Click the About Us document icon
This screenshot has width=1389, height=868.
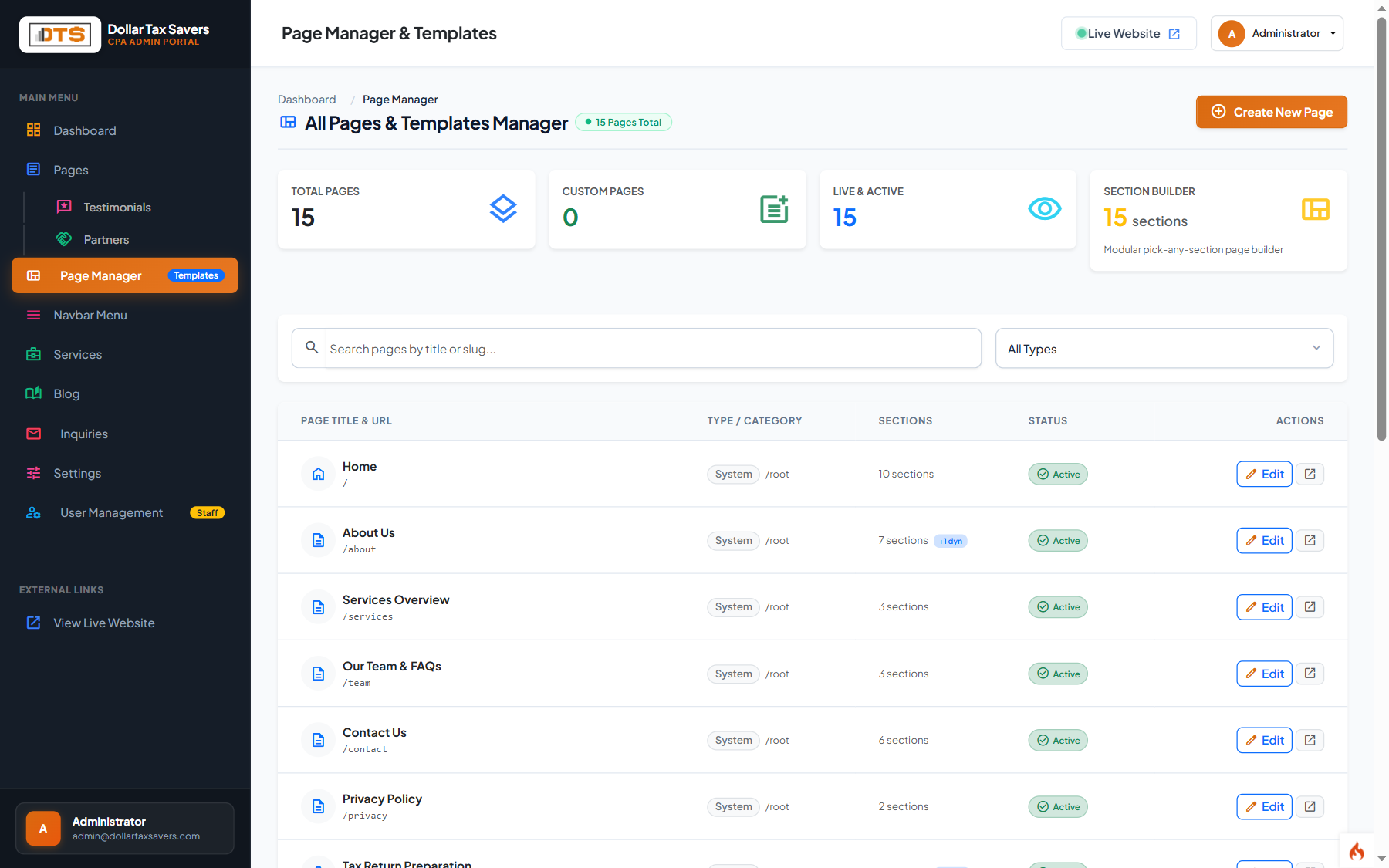pyautogui.click(x=318, y=540)
